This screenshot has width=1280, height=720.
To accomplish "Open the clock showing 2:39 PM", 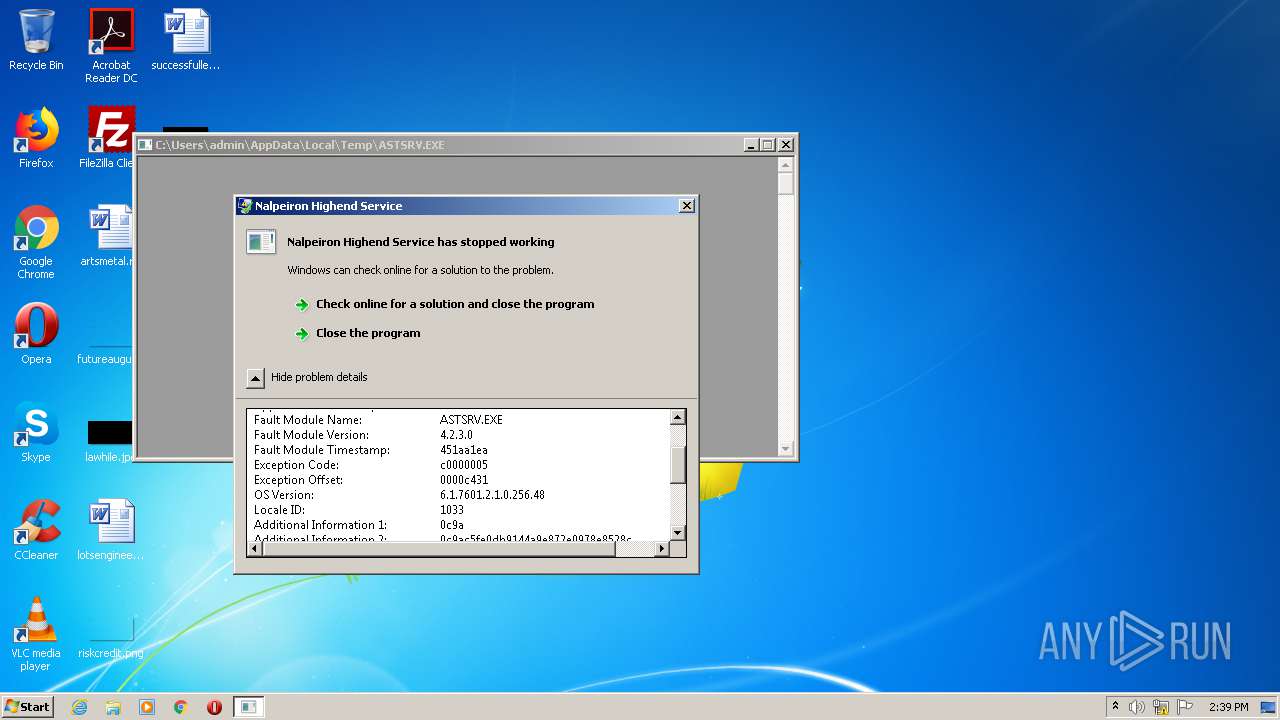I will tap(1228, 707).
